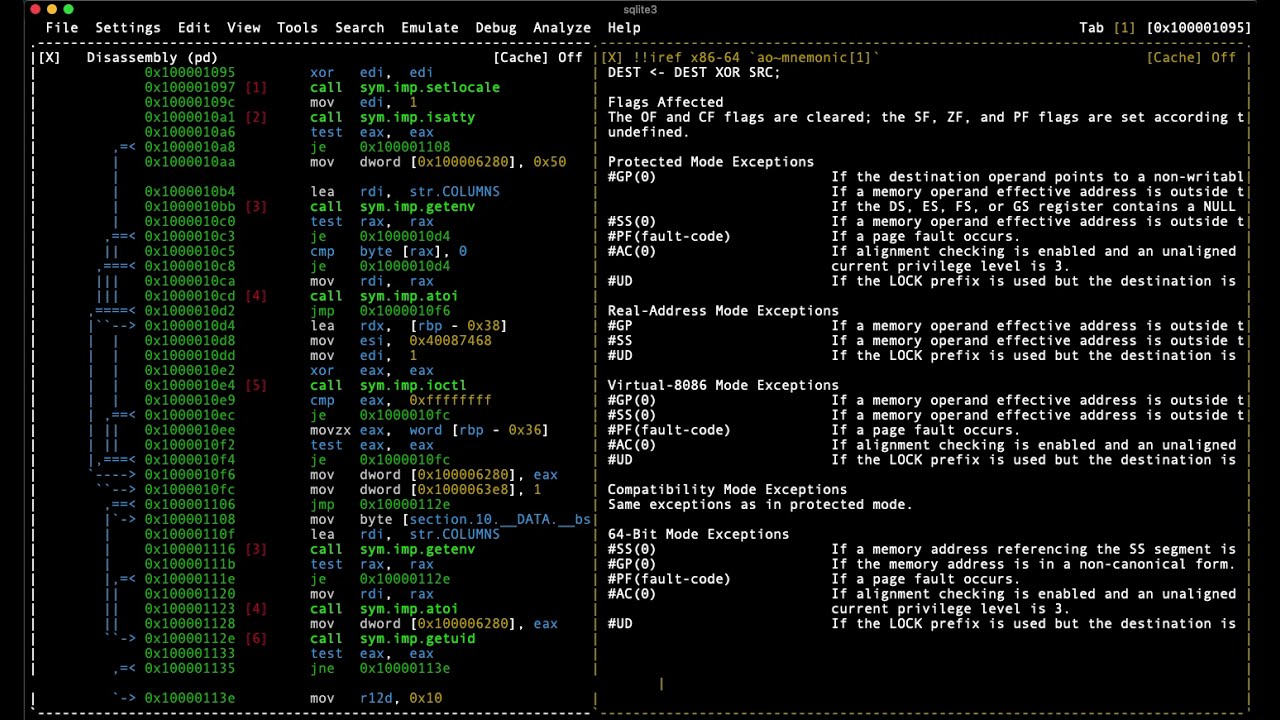Click #UD under Protected Mode Exceptions

tap(620, 281)
